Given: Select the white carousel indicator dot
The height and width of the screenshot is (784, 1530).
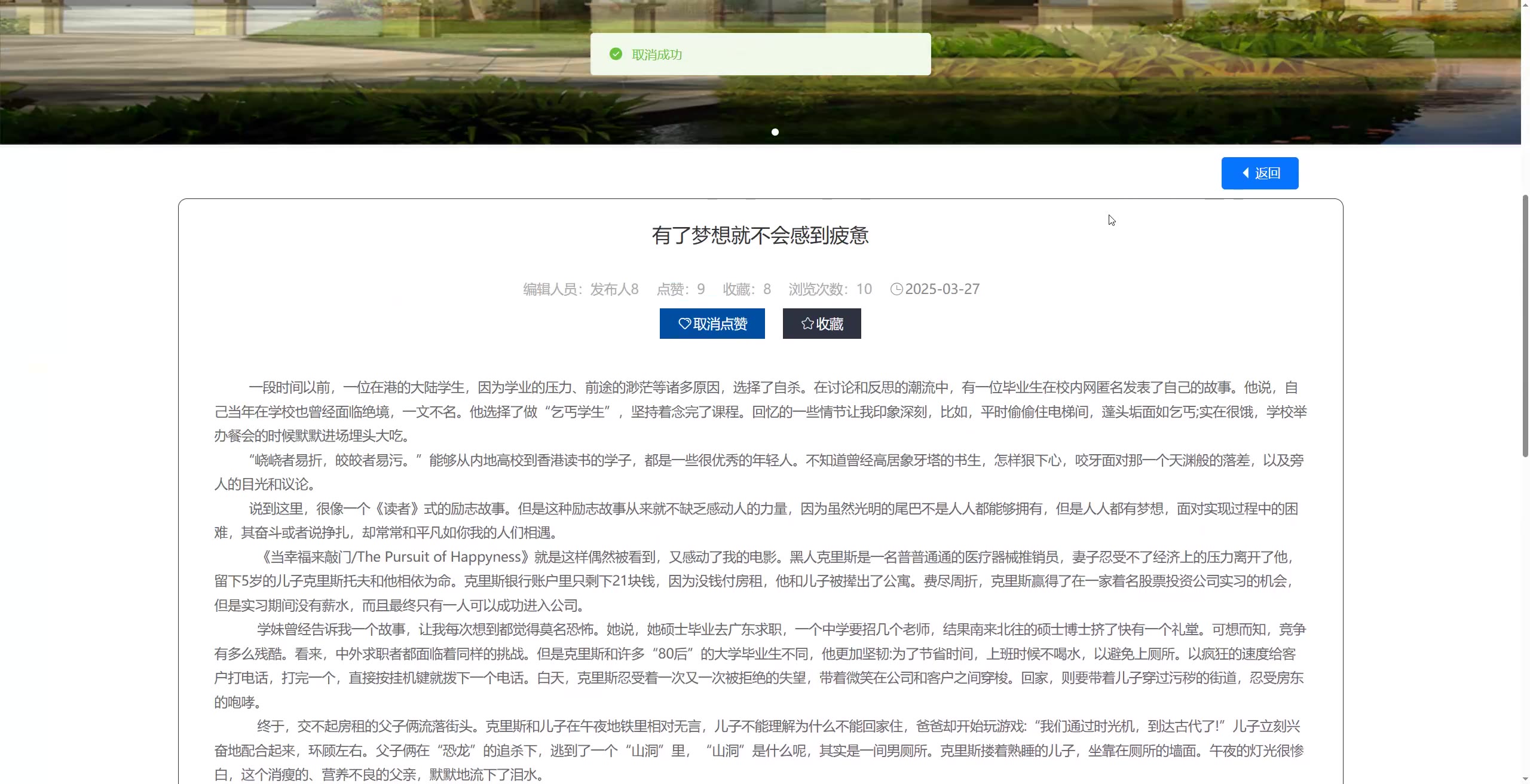Looking at the screenshot, I should pos(775,132).
